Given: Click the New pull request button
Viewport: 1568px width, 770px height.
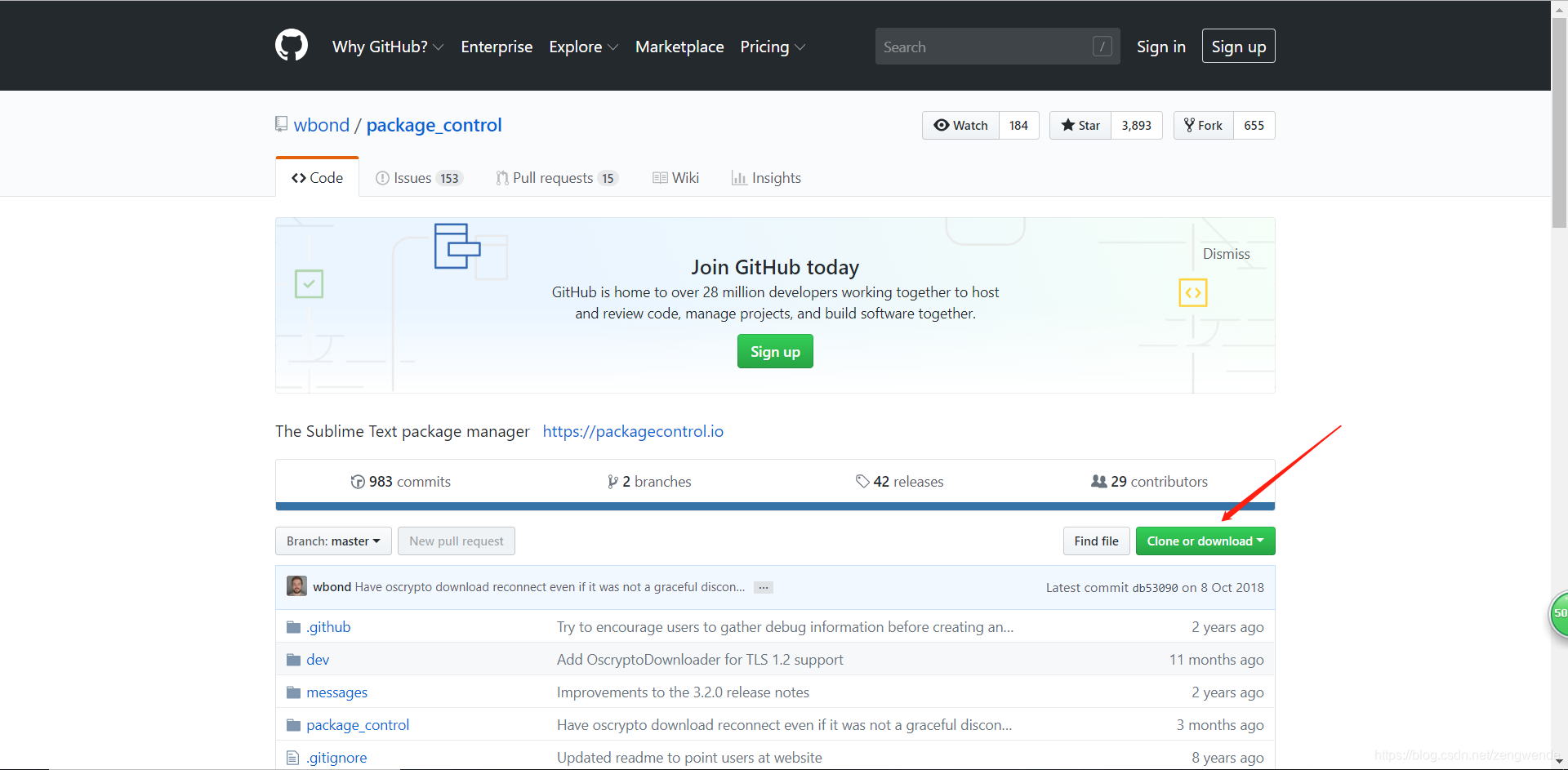Looking at the screenshot, I should click(456, 541).
